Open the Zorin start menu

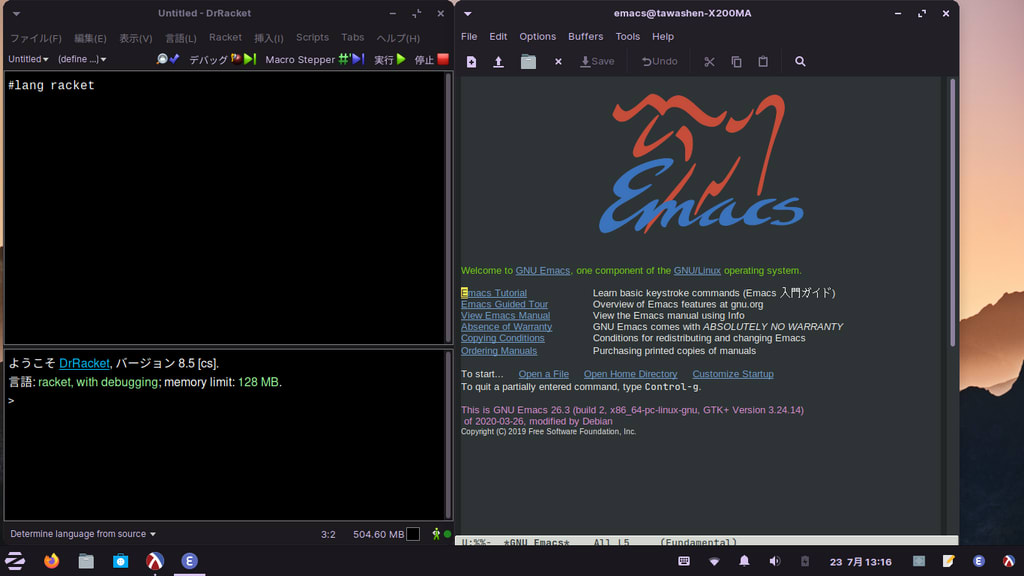[x=15, y=561]
